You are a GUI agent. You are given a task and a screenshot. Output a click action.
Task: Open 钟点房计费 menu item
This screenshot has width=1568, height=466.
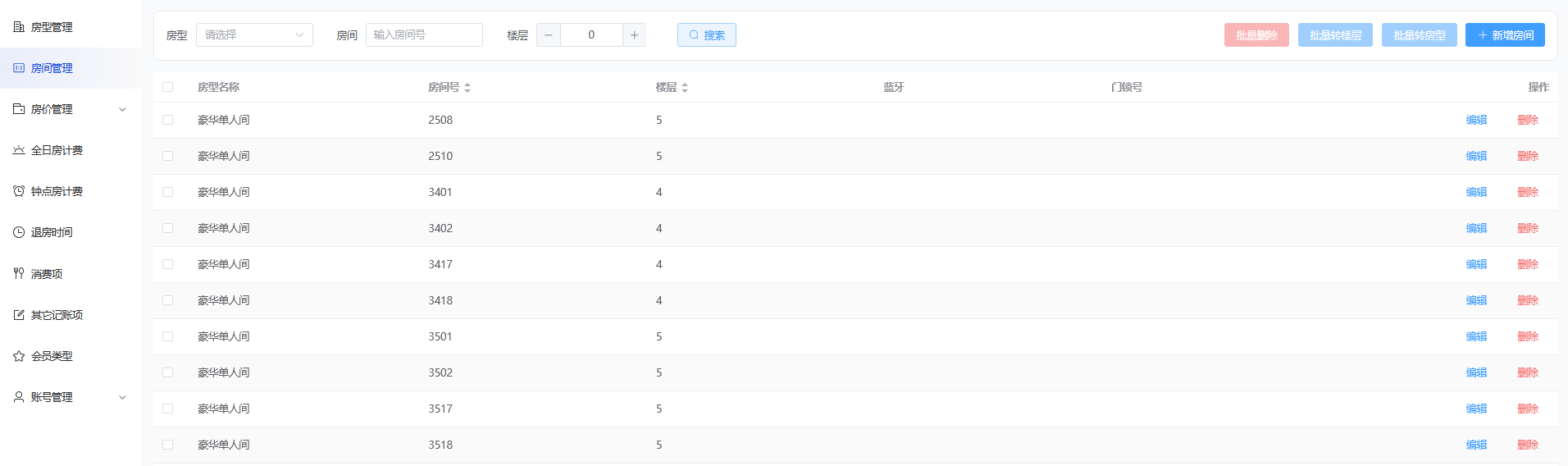pos(71,191)
